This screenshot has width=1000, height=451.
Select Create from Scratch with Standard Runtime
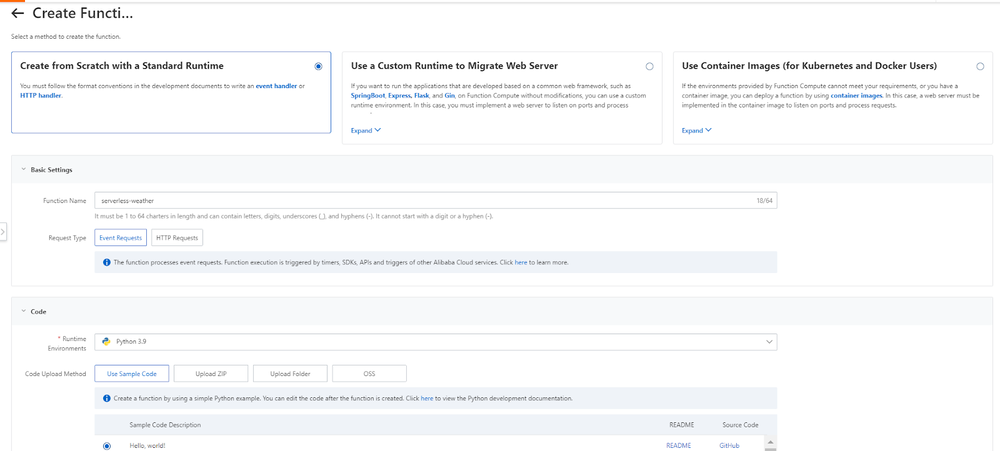click(x=318, y=66)
